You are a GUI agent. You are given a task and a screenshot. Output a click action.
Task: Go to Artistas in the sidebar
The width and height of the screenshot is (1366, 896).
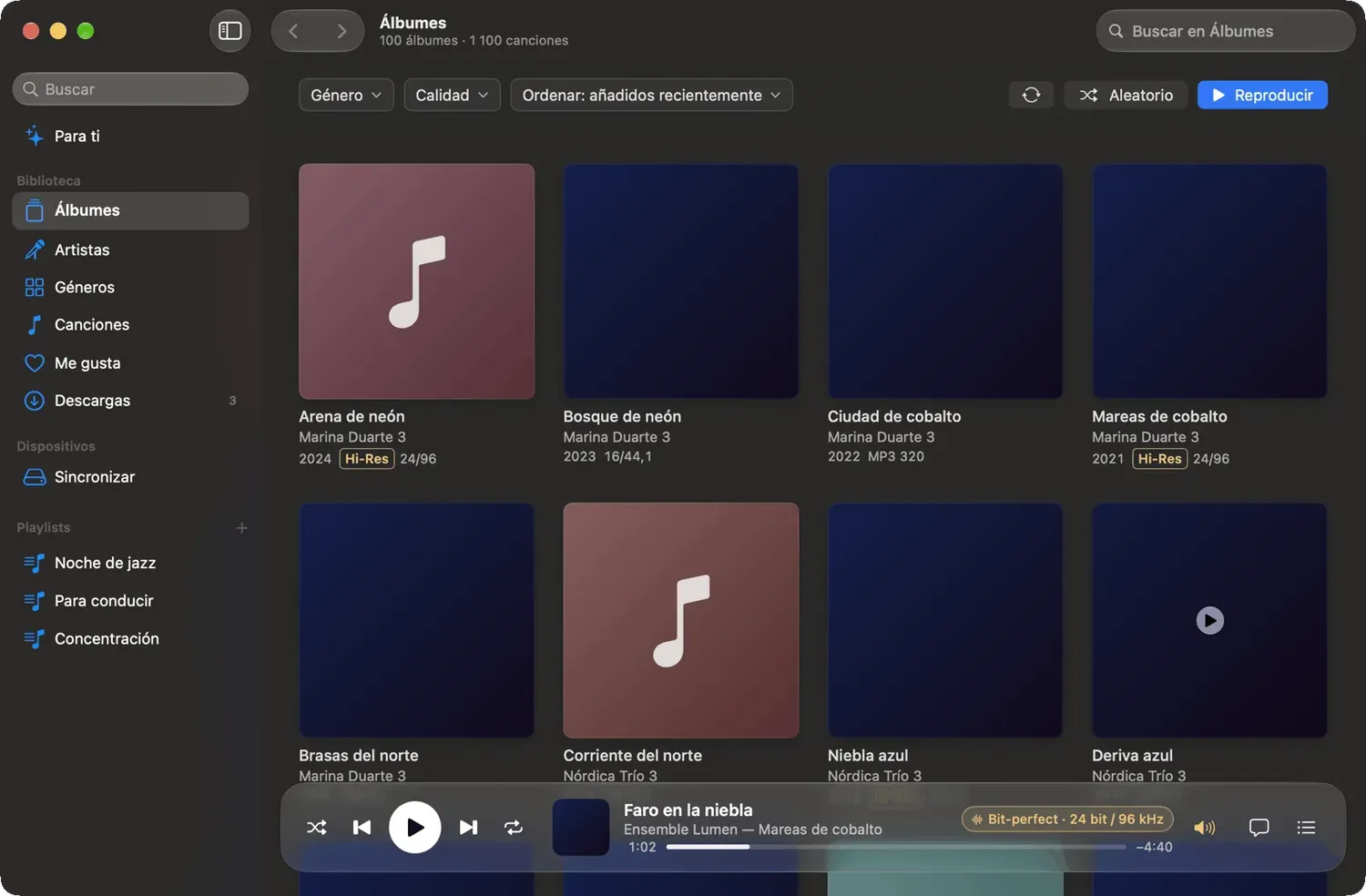click(130, 249)
